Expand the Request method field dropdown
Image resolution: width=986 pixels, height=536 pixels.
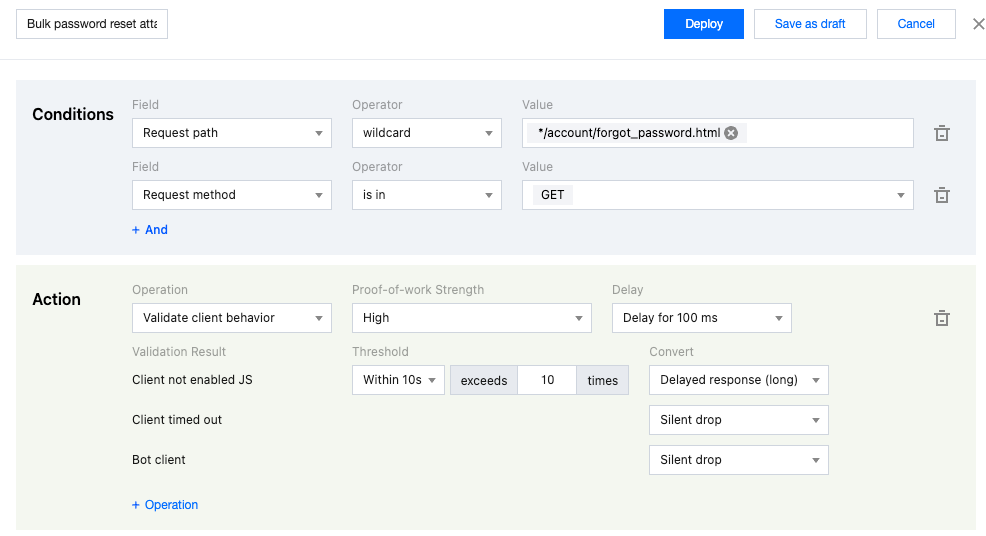pos(231,195)
